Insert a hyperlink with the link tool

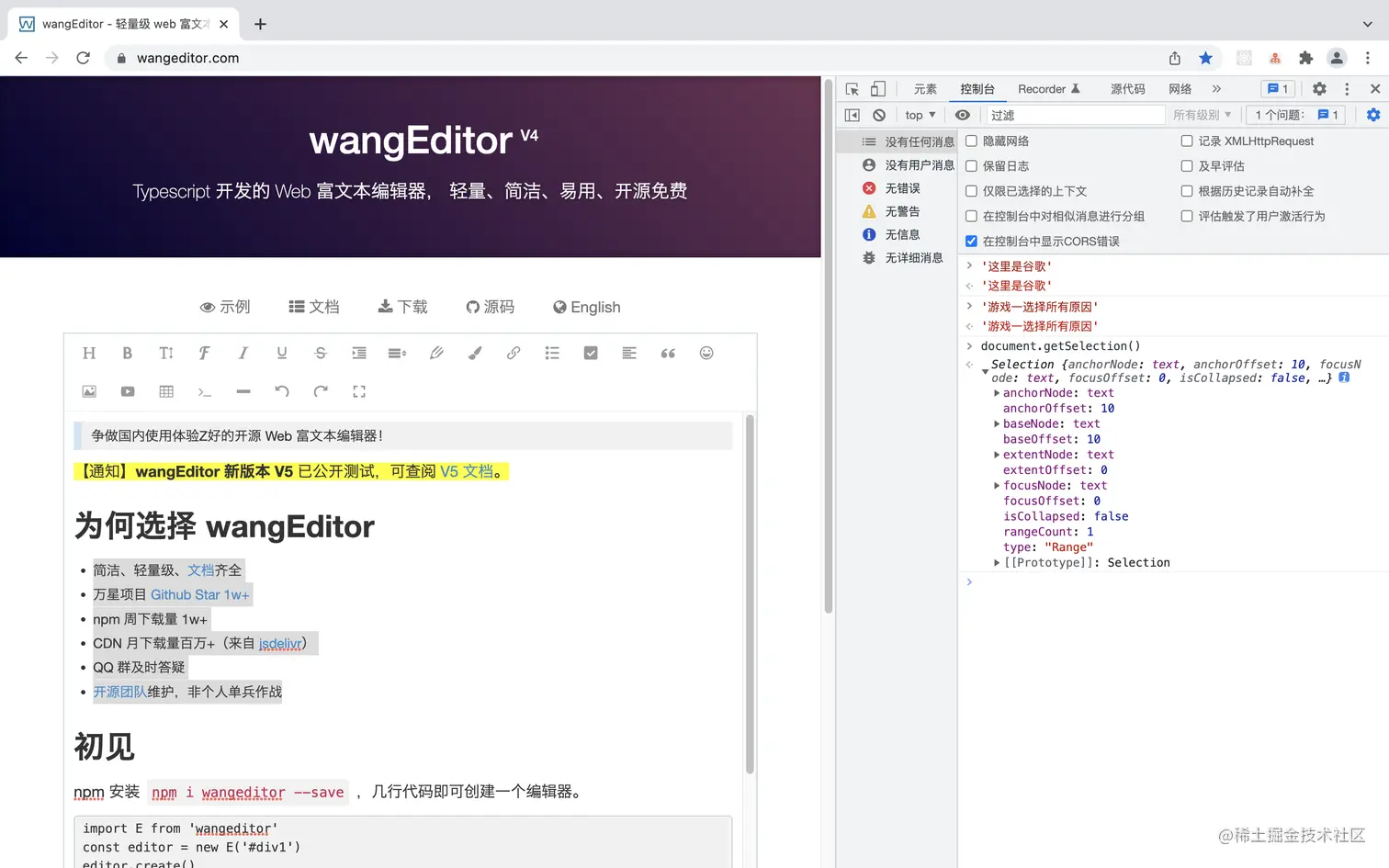[514, 353]
